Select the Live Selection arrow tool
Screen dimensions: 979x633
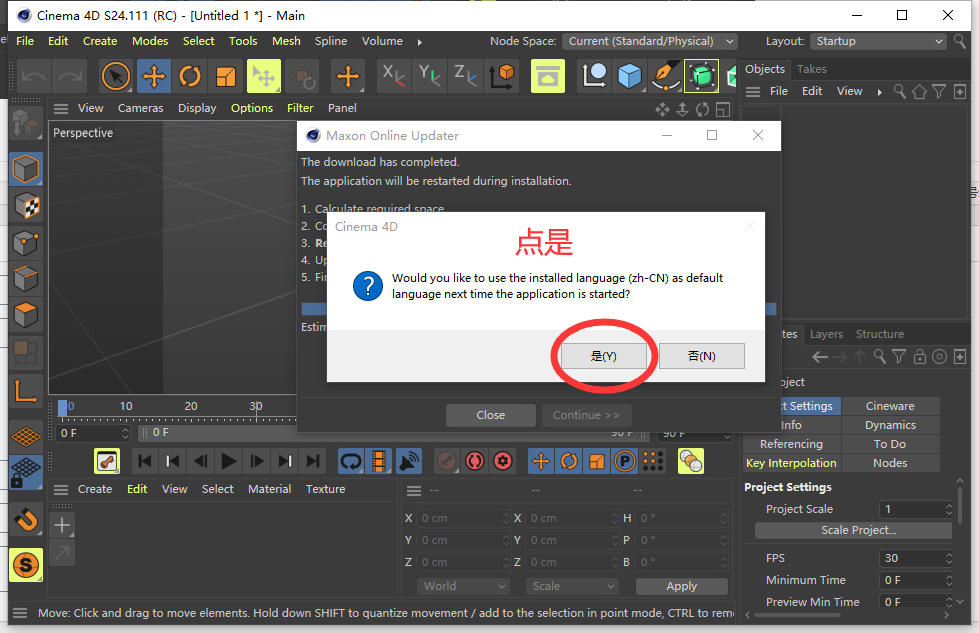tap(116, 77)
